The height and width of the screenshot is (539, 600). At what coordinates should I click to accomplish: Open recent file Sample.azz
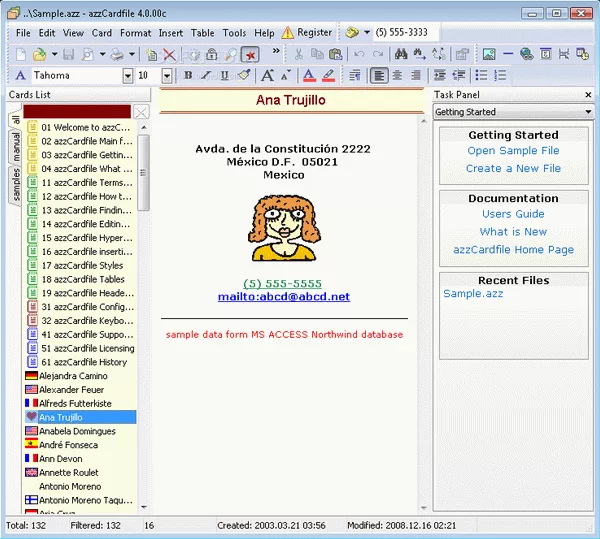[x=473, y=293]
